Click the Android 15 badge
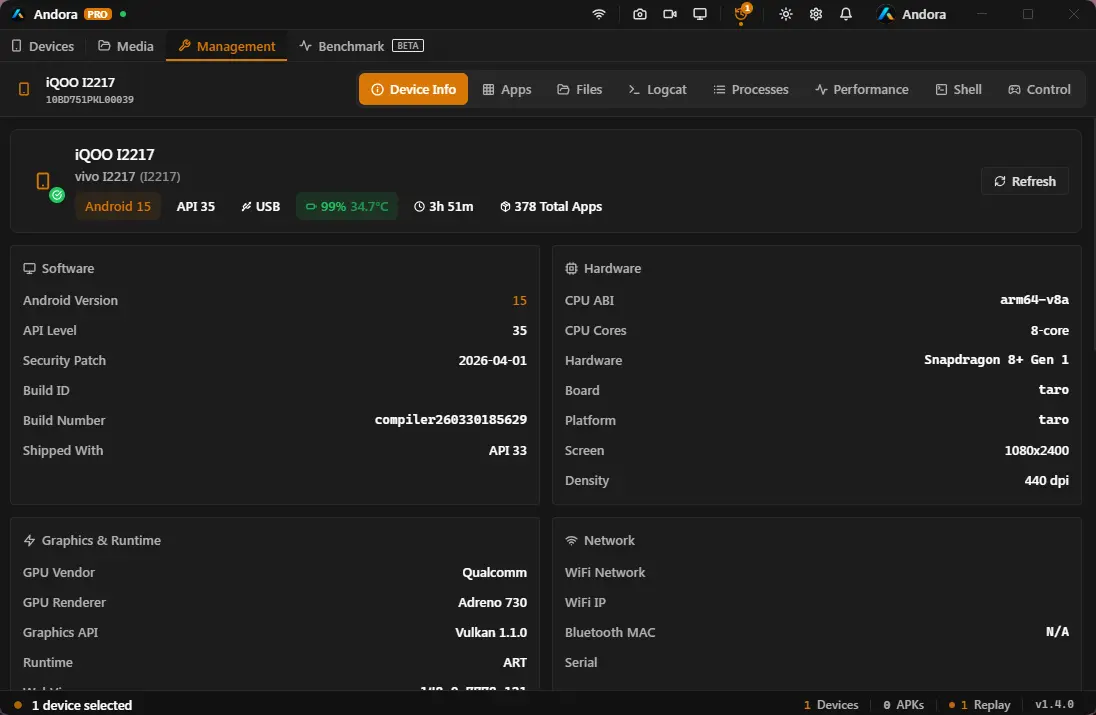This screenshot has height=715, width=1096. 117,206
